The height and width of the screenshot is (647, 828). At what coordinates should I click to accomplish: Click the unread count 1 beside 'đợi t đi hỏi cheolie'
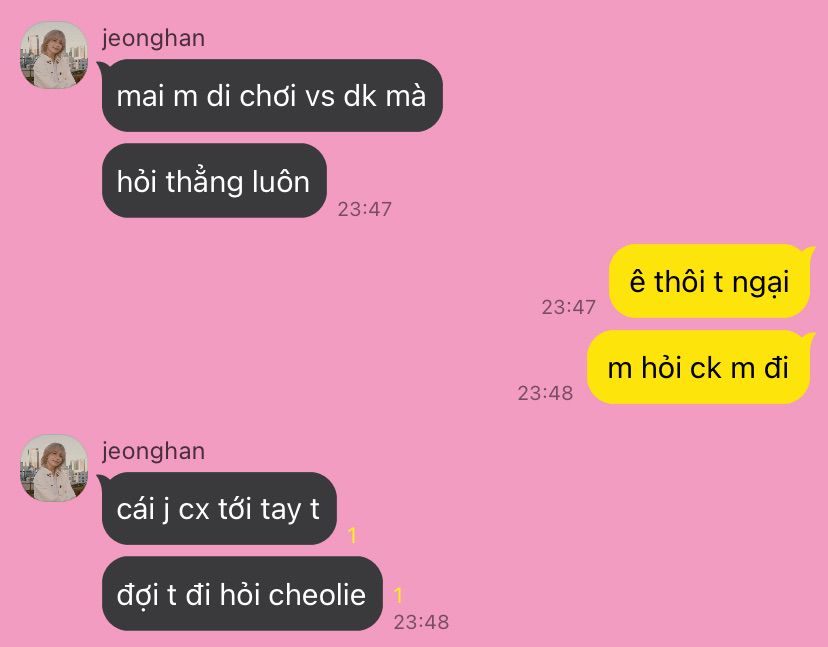398,596
